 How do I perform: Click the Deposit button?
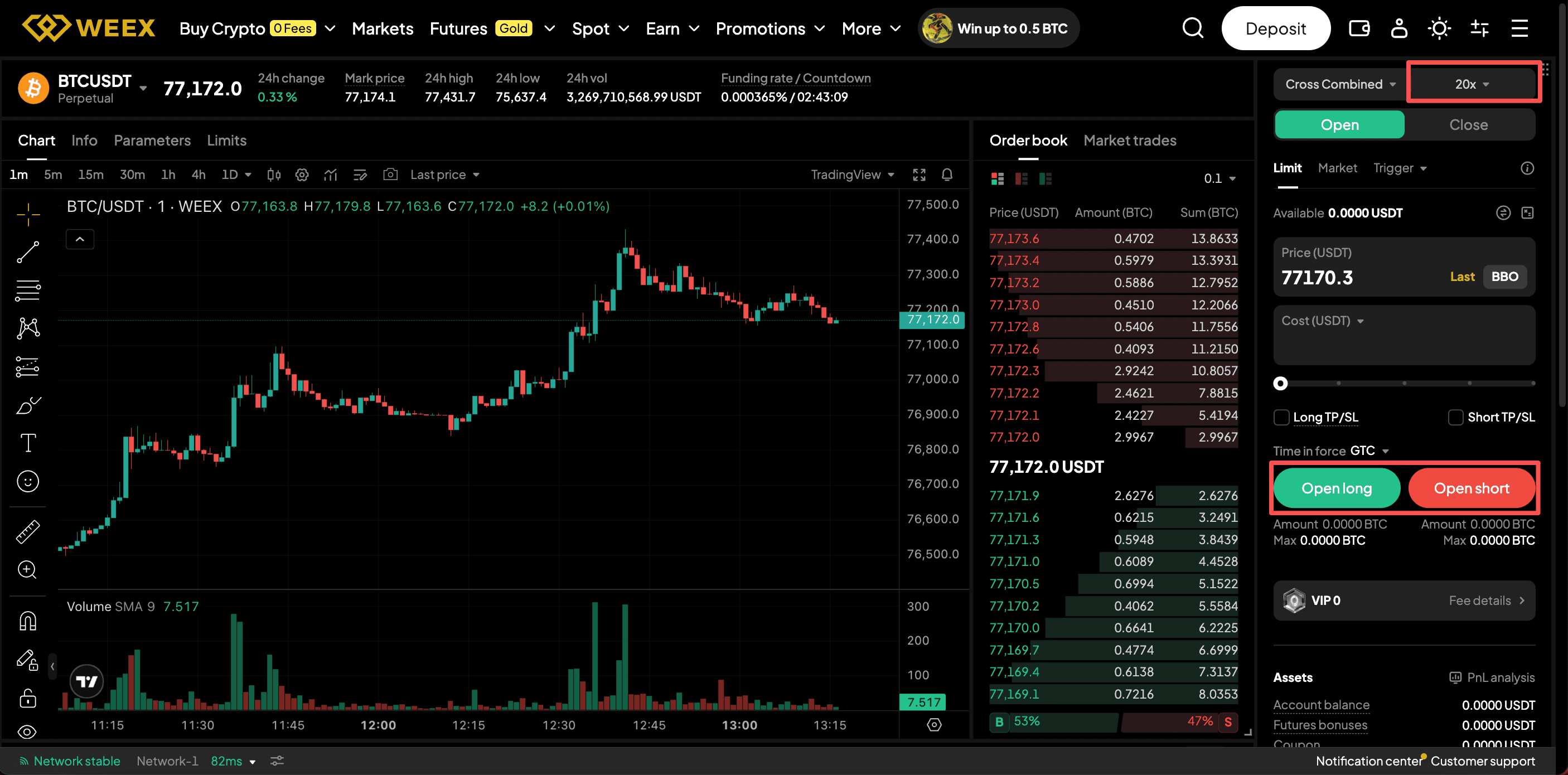(1275, 28)
